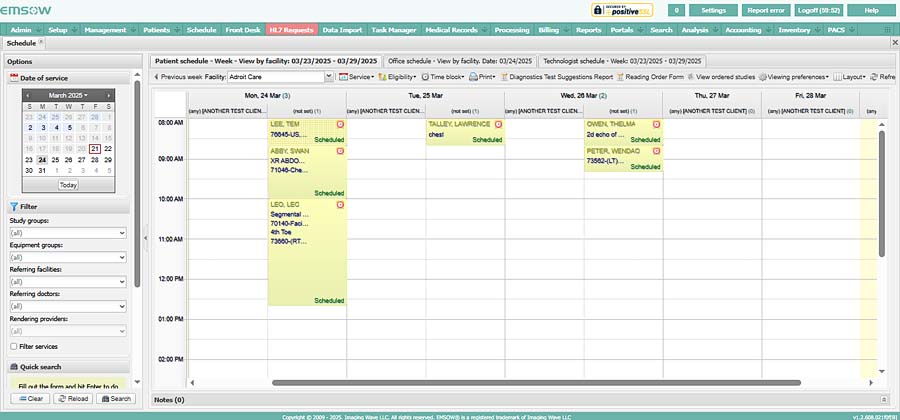Open Viewing preferences gear menu
The width and height of the screenshot is (900, 420).
[x=794, y=77]
